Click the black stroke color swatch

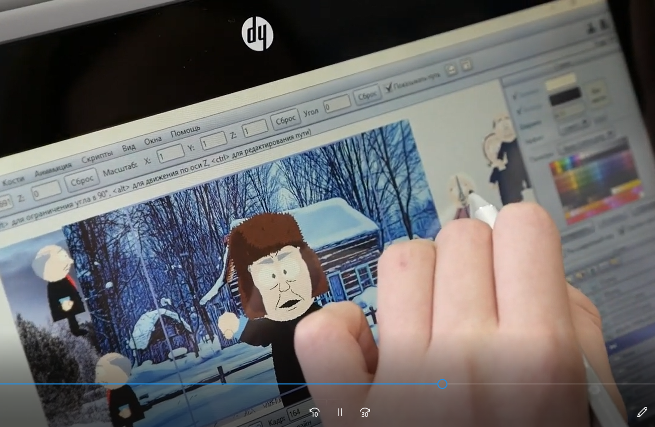tap(565, 96)
